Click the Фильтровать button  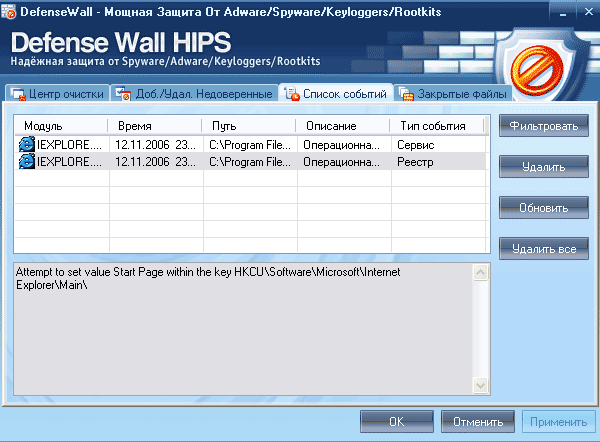click(x=543, y=126)
